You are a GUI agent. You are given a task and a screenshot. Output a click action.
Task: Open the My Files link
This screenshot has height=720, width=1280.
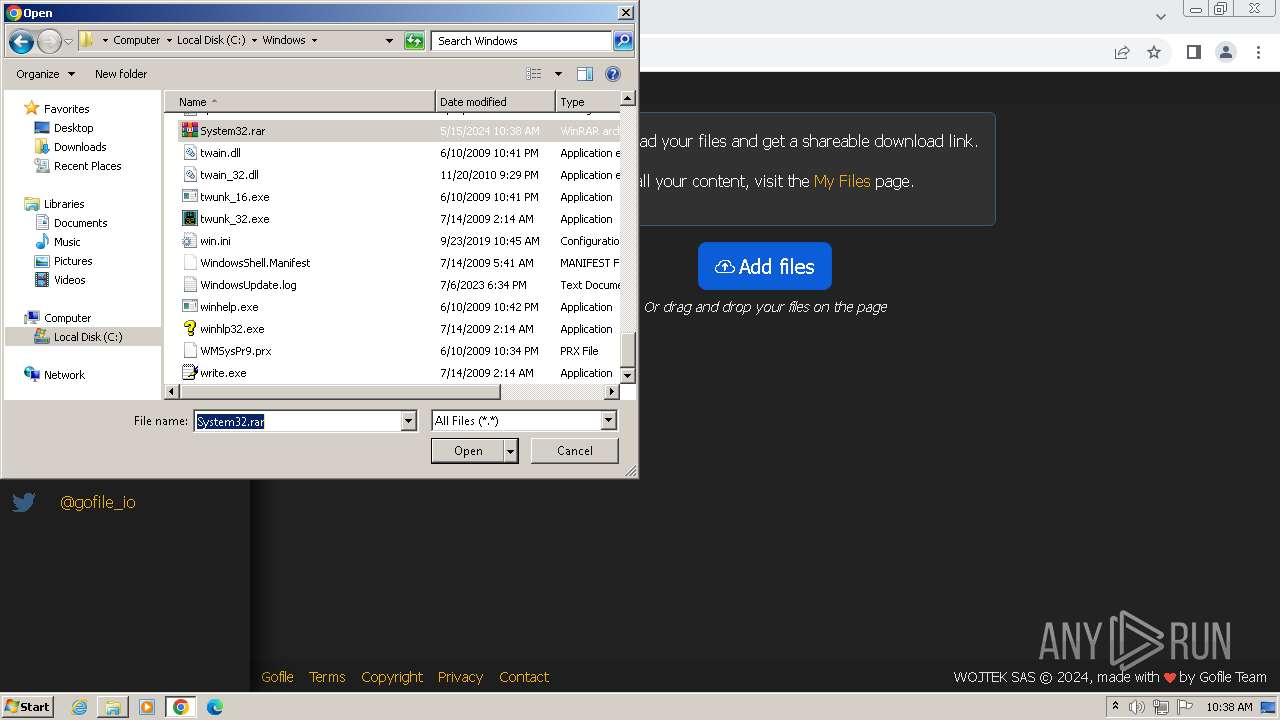842,181
